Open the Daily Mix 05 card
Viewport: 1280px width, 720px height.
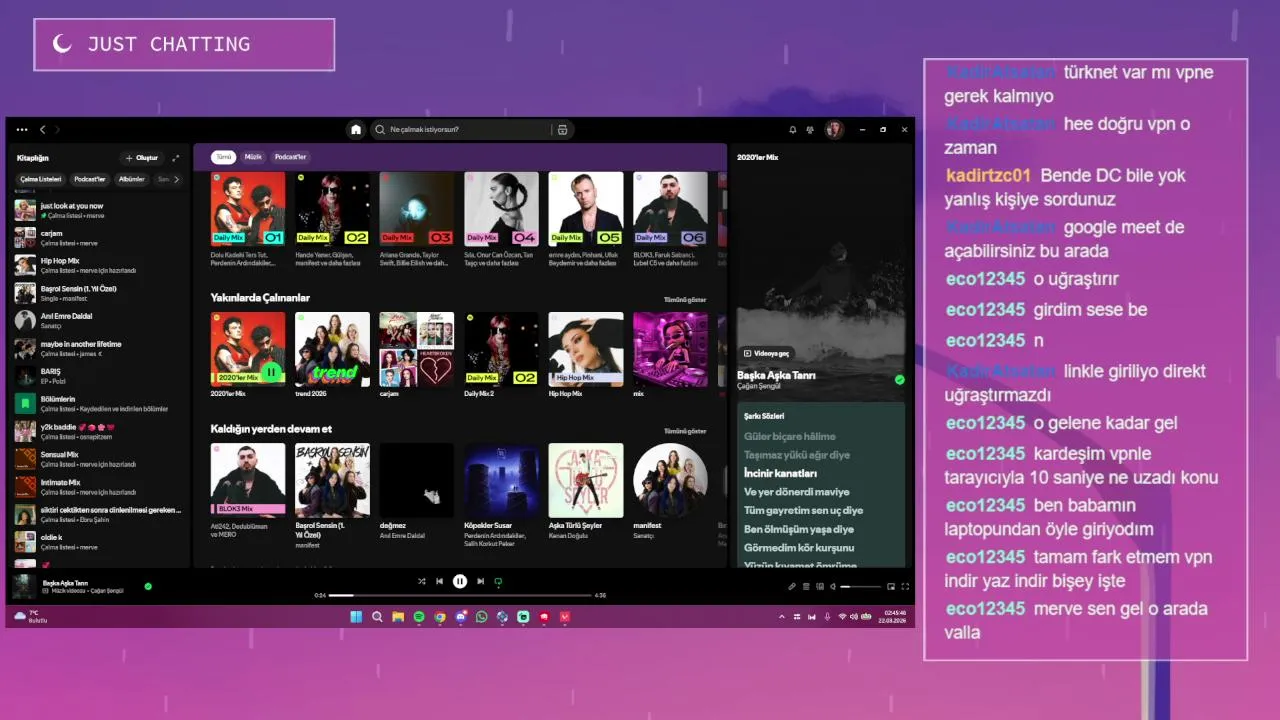point(586,217)
